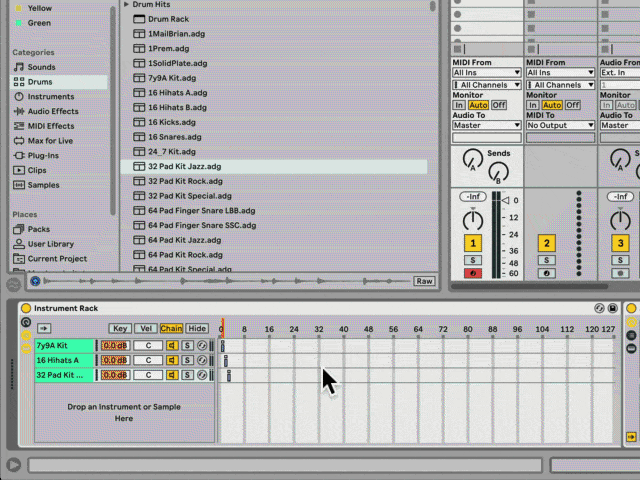Screen dimensions: 640x480
Task: Click the User Library place
Action: (x=50, y=244)
